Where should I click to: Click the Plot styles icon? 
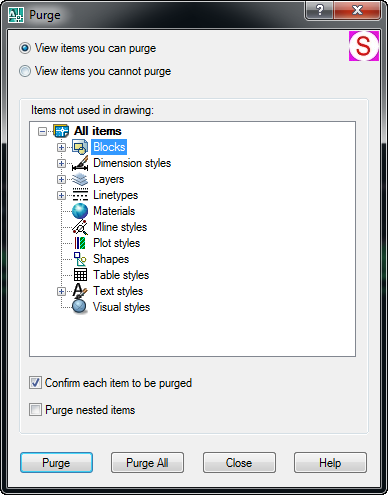click(80, 243)
